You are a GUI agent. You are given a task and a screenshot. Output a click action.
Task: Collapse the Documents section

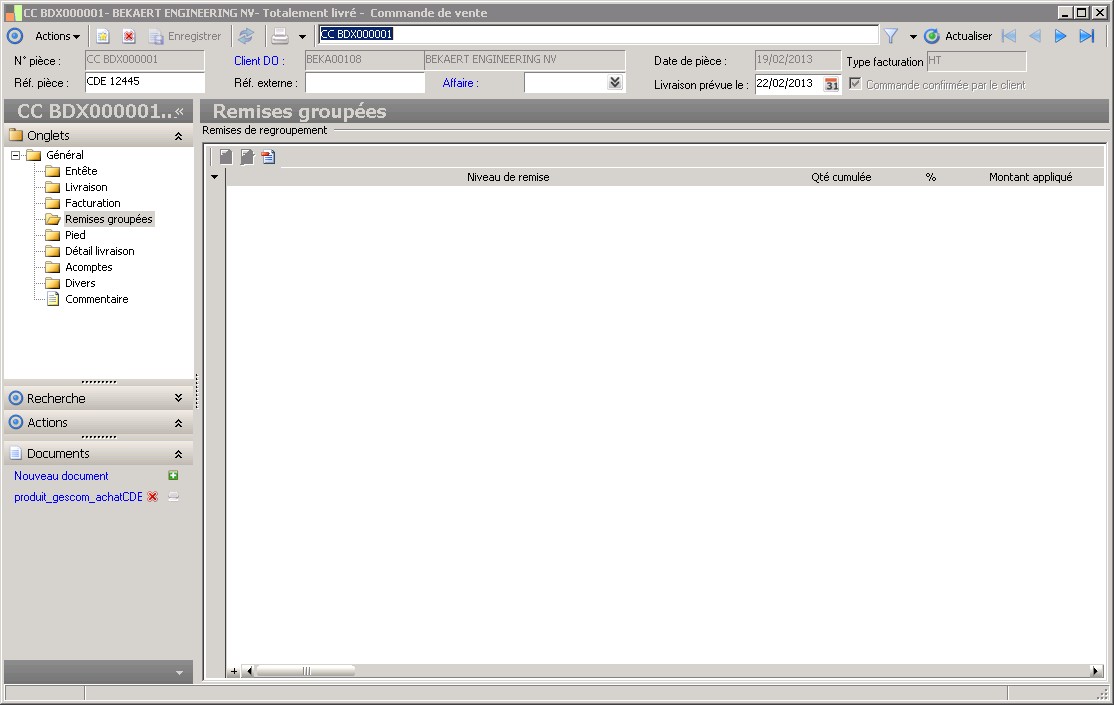click(x=178, y=454)
